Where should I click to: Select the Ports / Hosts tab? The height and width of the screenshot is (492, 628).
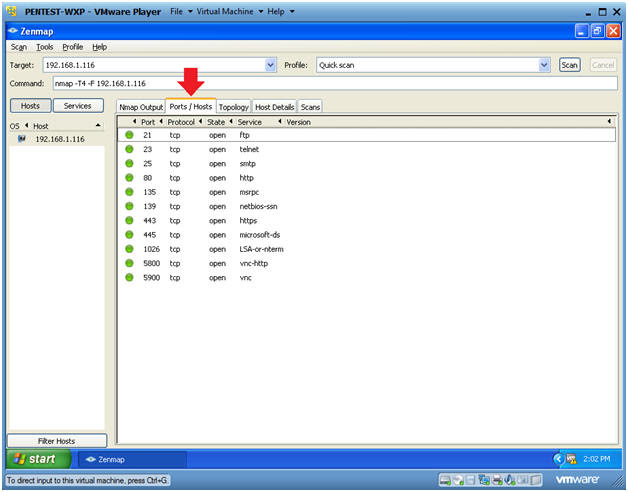[x=191, y=106]
